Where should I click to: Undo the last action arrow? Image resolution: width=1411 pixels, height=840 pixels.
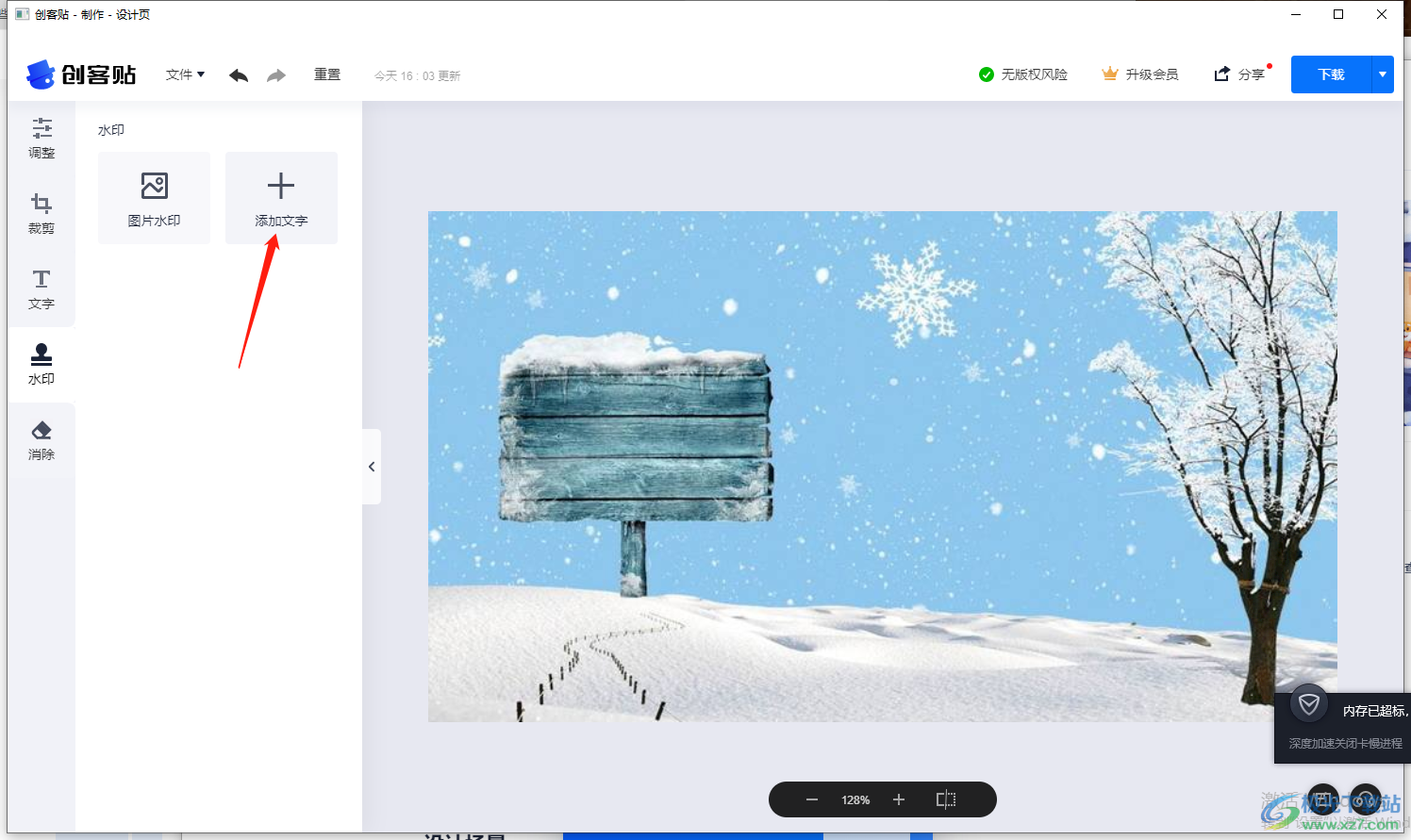click(x=239, y=75)
